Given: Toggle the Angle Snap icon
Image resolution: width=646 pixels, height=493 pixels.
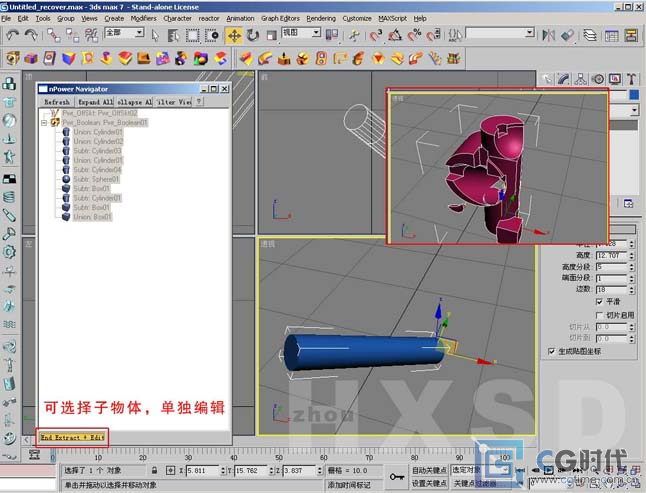Looking at the screenshot, I should tap(395, 35).
